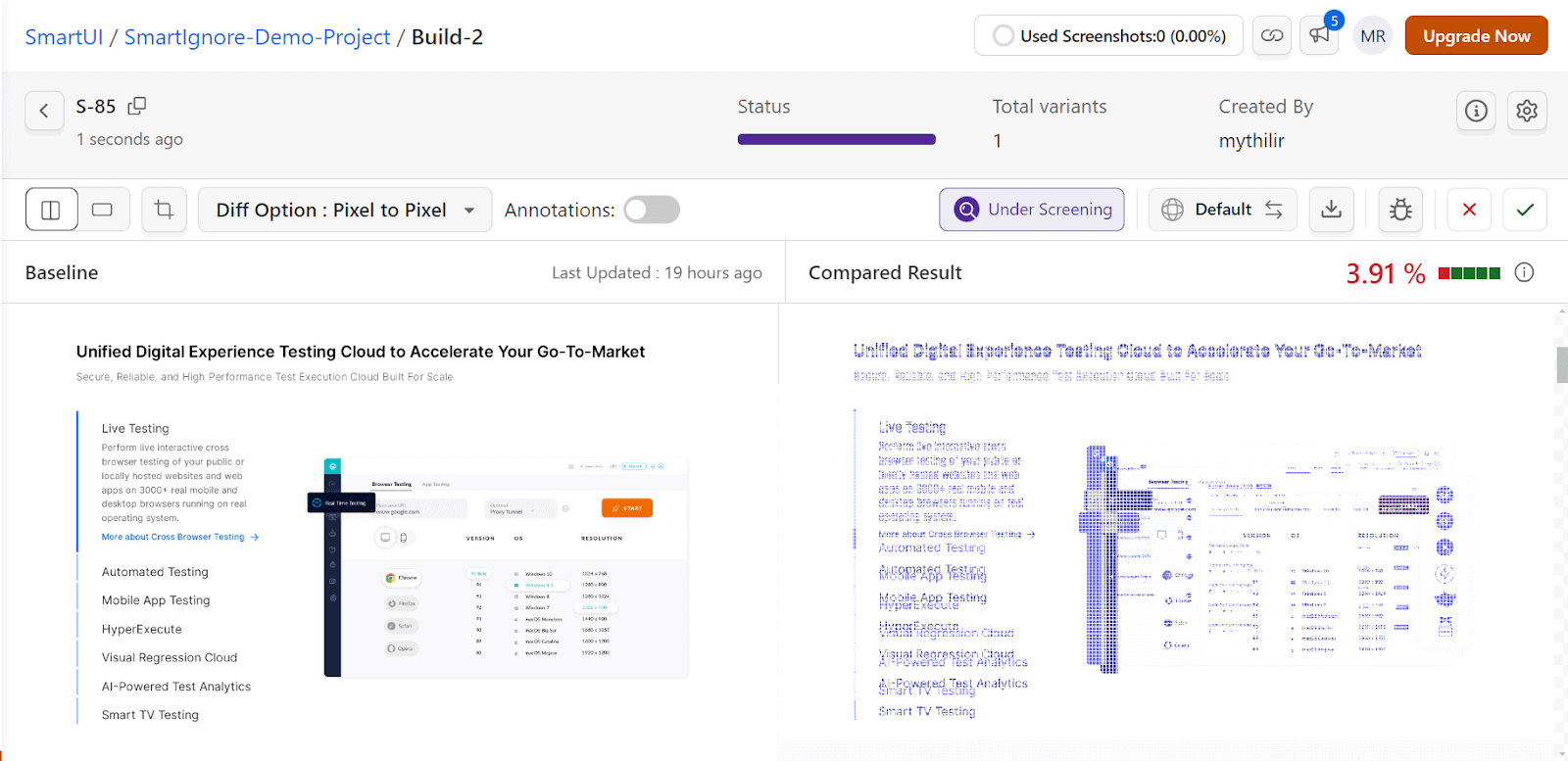This screenshot has width=1568, height=761.
Task: Open the Default browser selector
Action: click(1222, 210)
